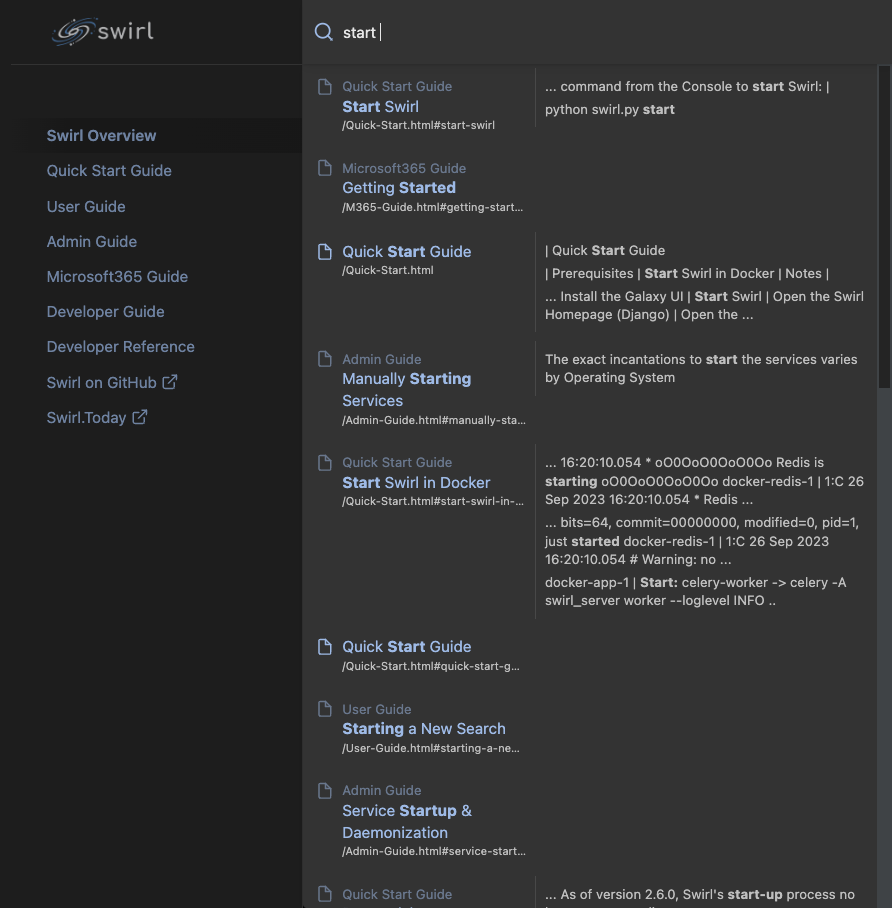Image resolution: width=892 pixels, height=908 pixels.
Task: Click the /Admin-Guide.html#service-start... path
Action: (434, 852)
